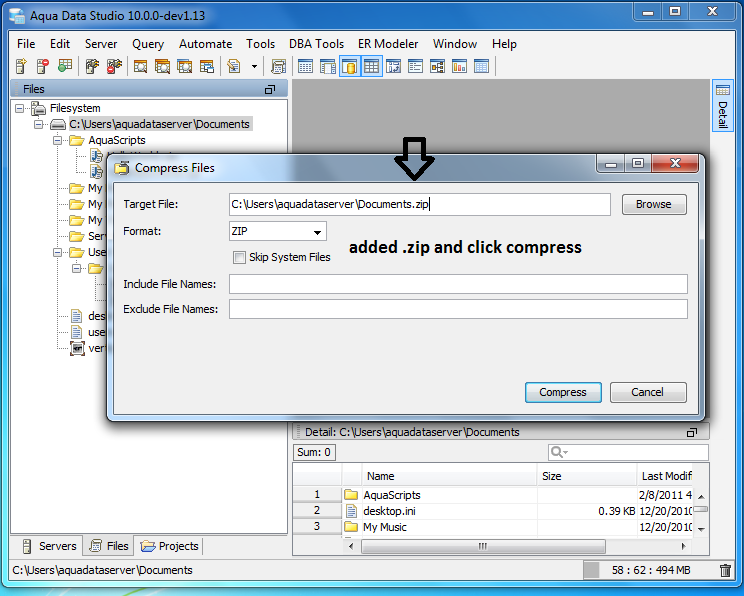
Task: Click the open script page icon
Action: [233, 66]
